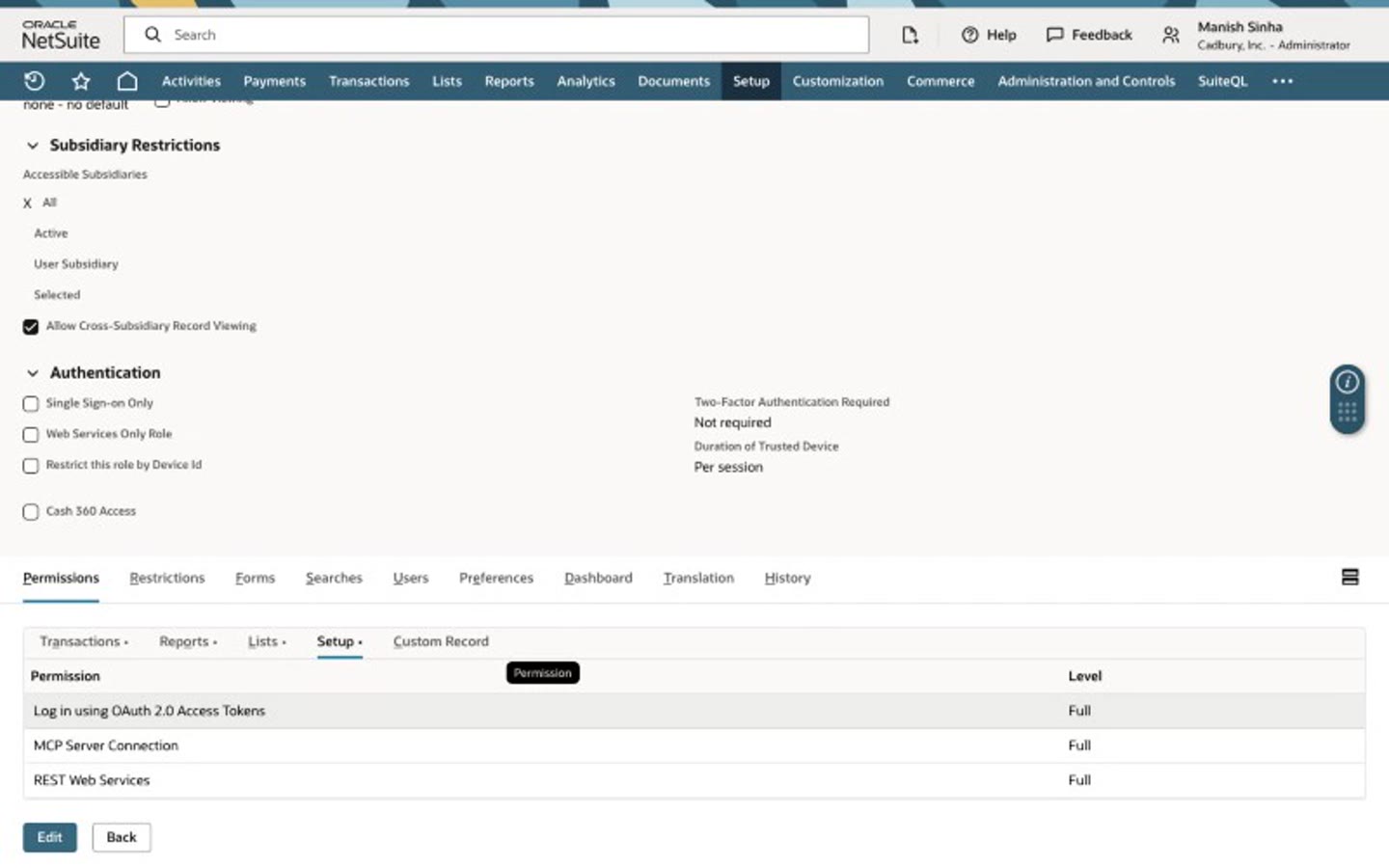
Task: Open the Transactions menu in the navigation bar
Action: coord(368,81)
